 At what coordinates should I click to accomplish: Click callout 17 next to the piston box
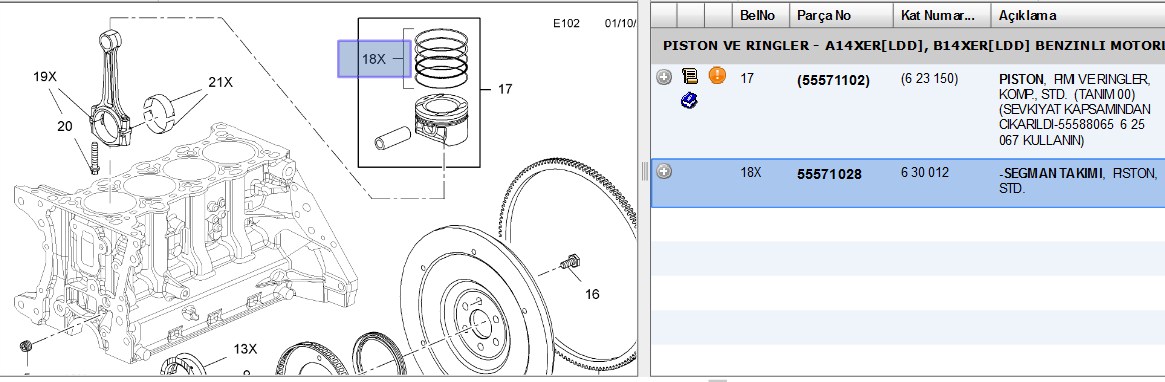pyautogui.click(x=505, y=89)
